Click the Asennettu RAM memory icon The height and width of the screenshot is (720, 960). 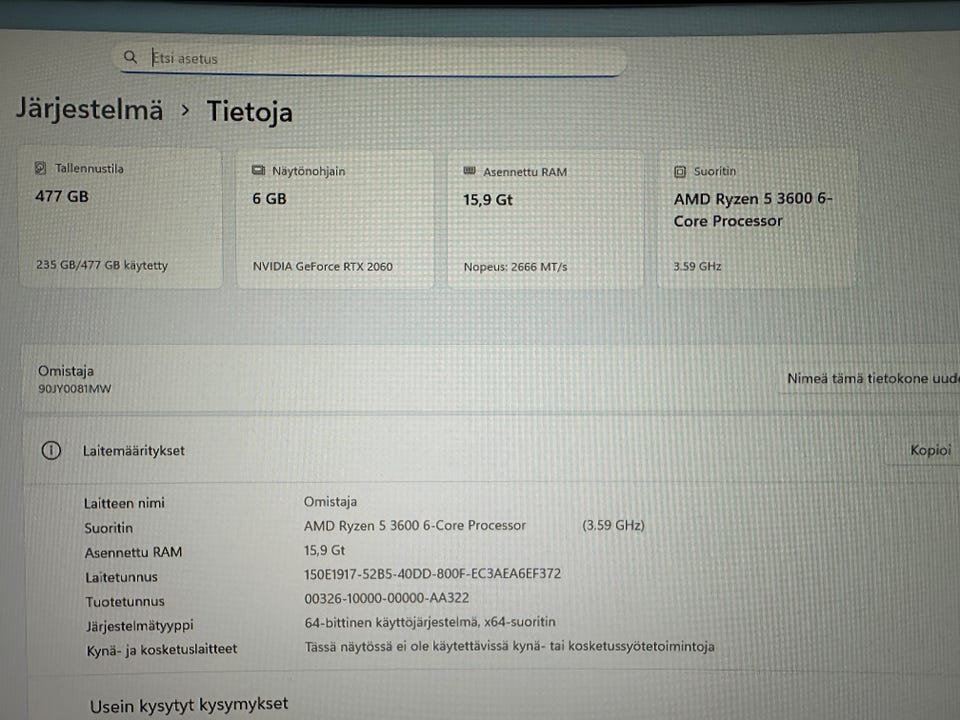coord(470,171)
